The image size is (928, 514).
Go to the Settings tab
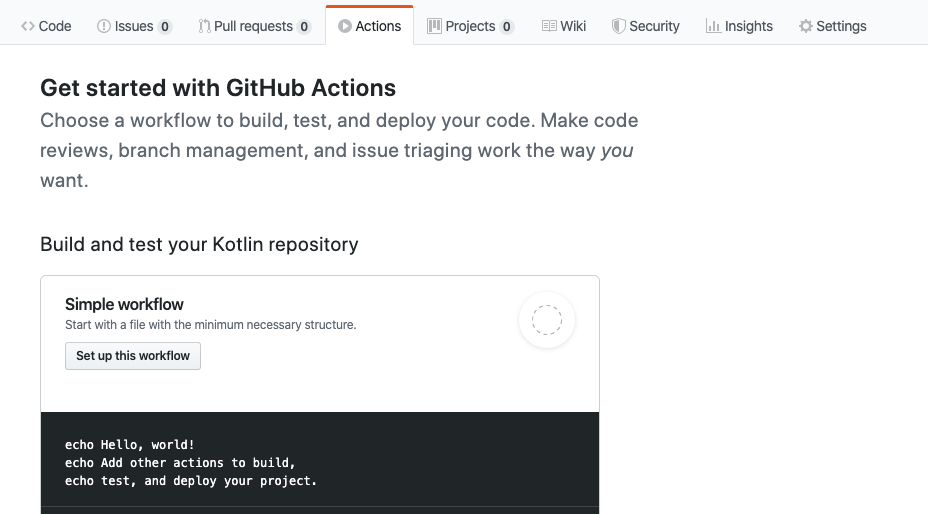pos(832,26)
